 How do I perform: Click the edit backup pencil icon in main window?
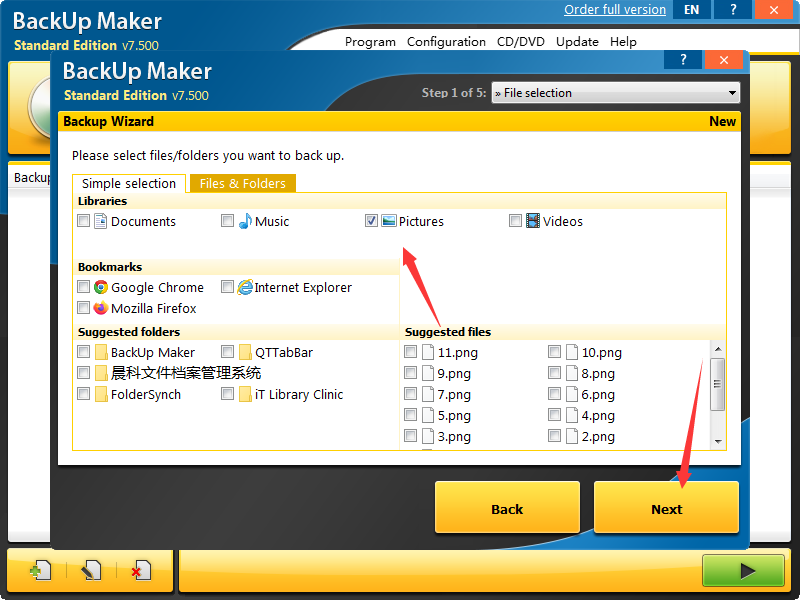point(91,570)
